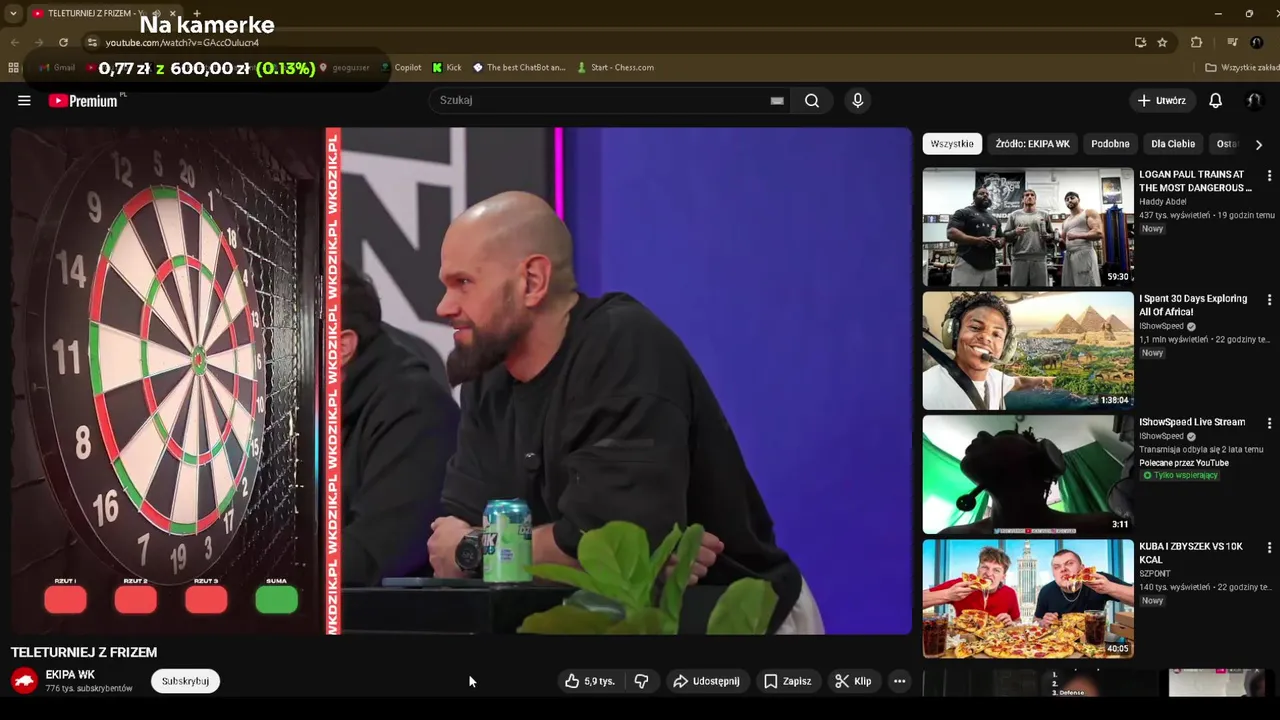Open Start - Chess.com bookmark
The image size is (1280, 720).
click(x=615, y=67)
